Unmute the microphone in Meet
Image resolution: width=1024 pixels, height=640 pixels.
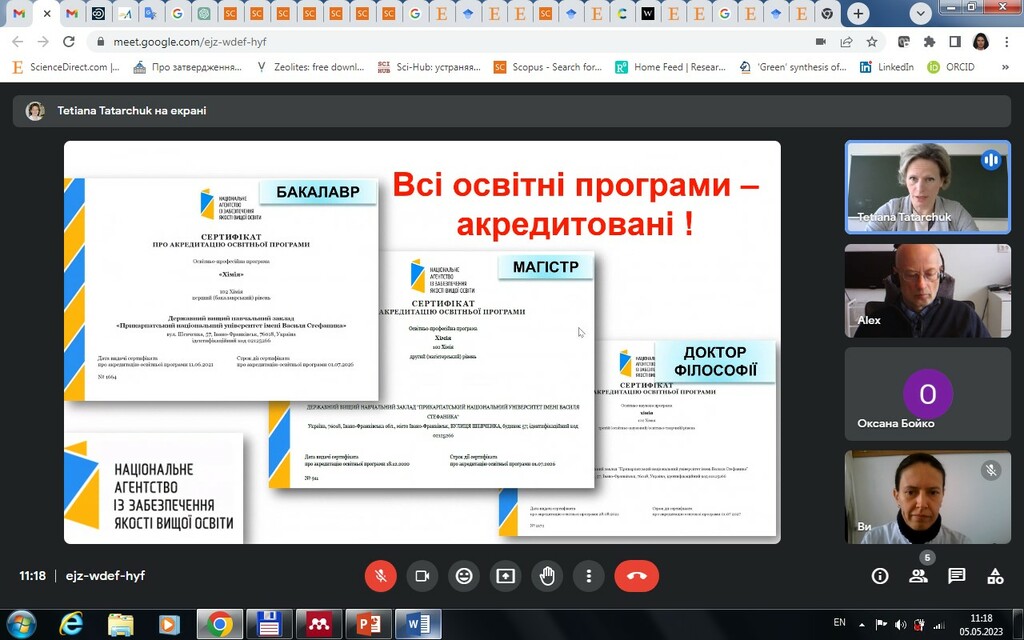(x=381, y=576)
